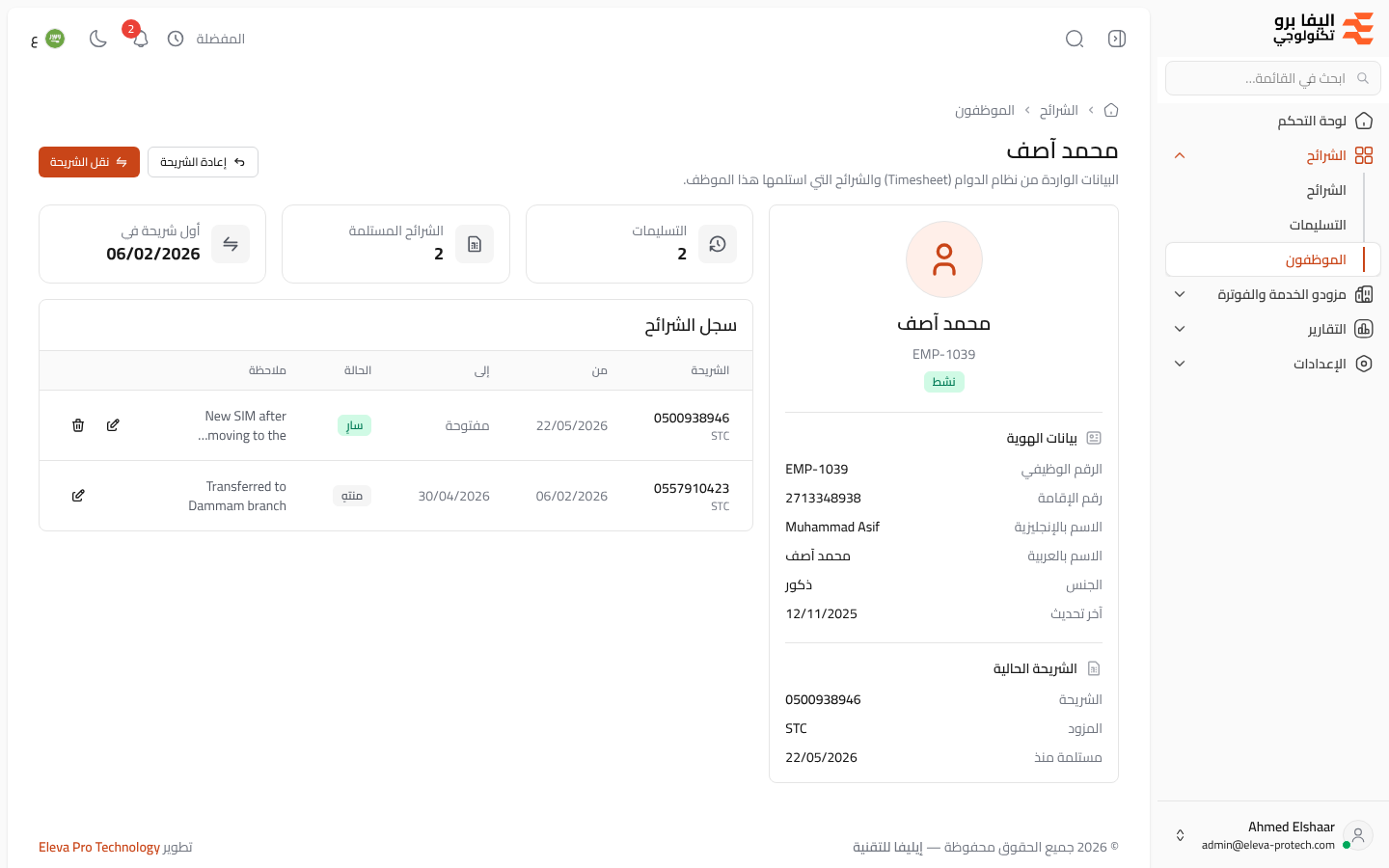Click the الشريحة الحالية SIM icon
This screenshot has width=1389, height=868.
(1094, 668)
